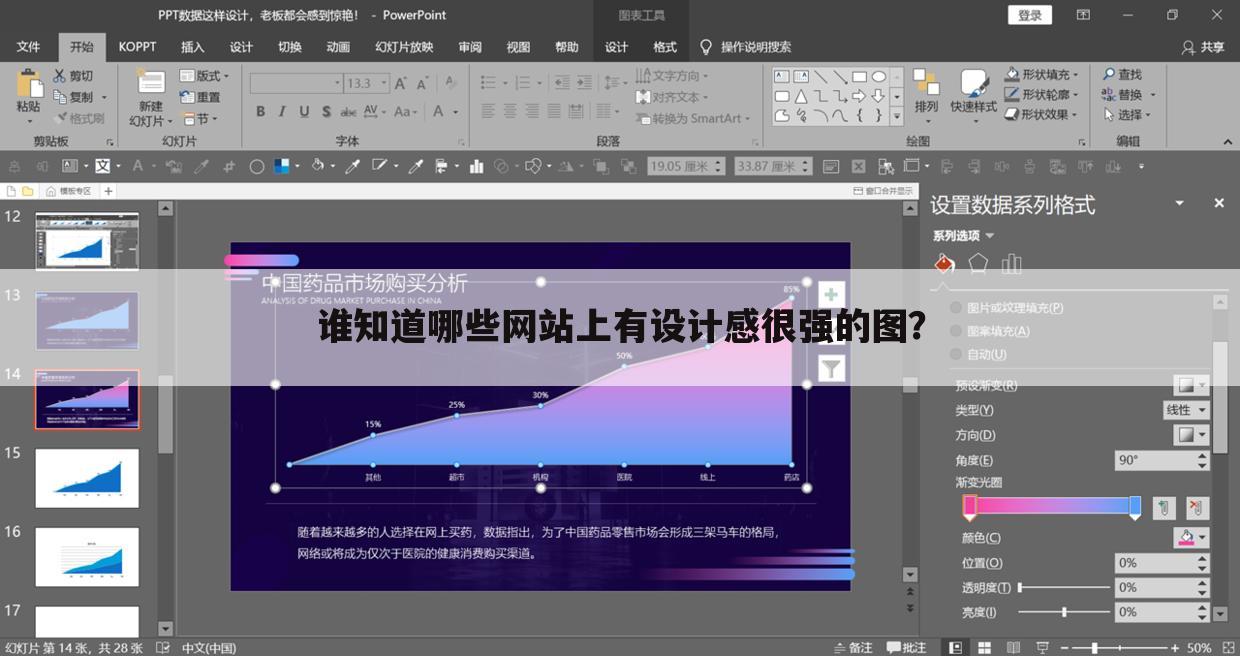
Task: Open Effects pentagon tab in format pane
Action: click(978, 263)
